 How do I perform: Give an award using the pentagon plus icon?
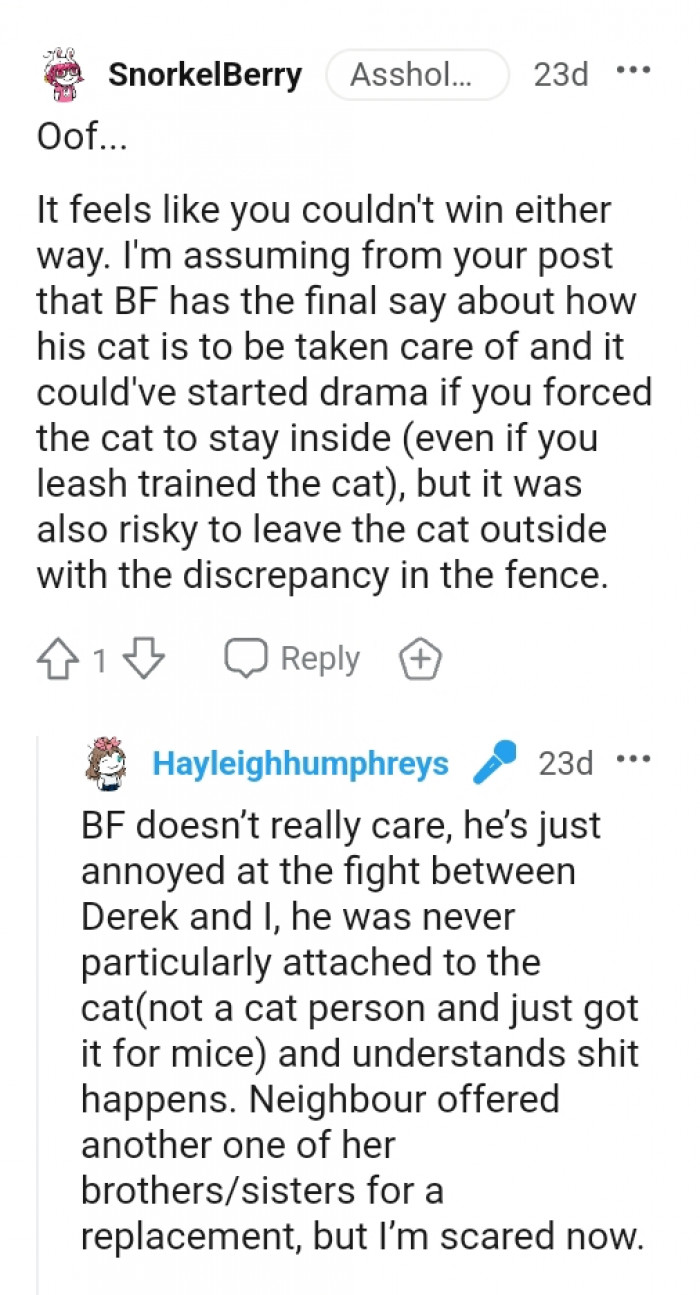pos(421,658)
